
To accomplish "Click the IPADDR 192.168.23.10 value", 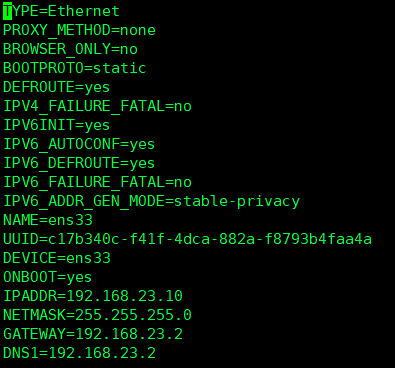I will pyautogui.click(x=125, y=296).
